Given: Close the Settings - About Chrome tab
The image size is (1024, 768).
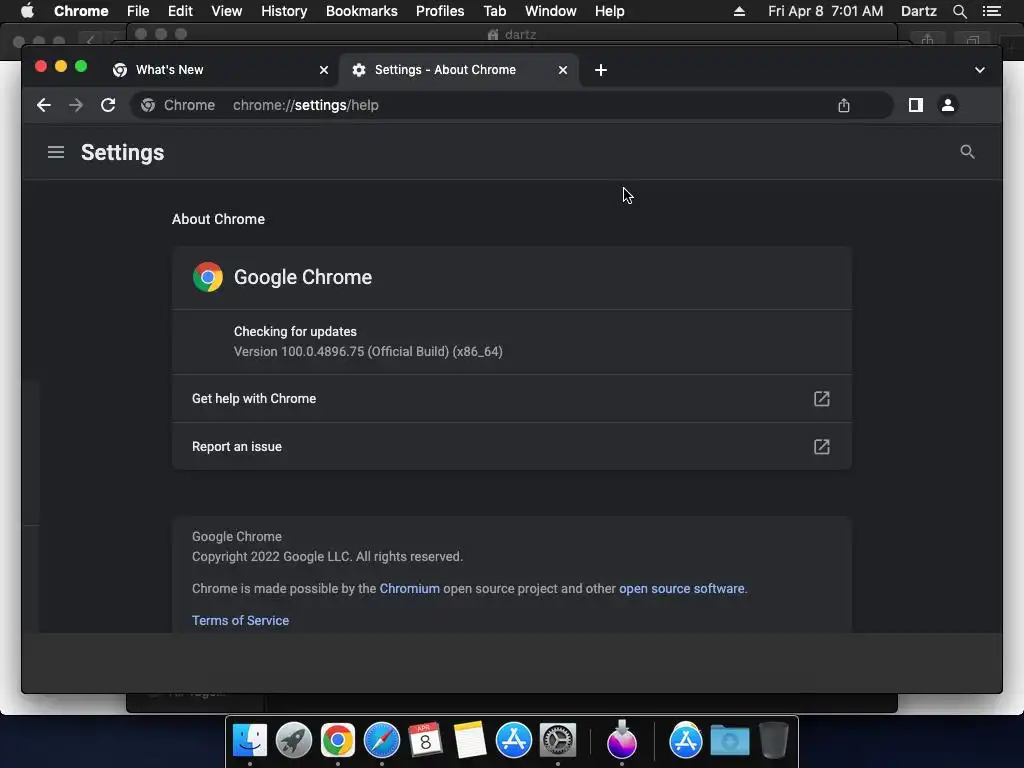Looking at the screenshot, I should tap(563, 70).
